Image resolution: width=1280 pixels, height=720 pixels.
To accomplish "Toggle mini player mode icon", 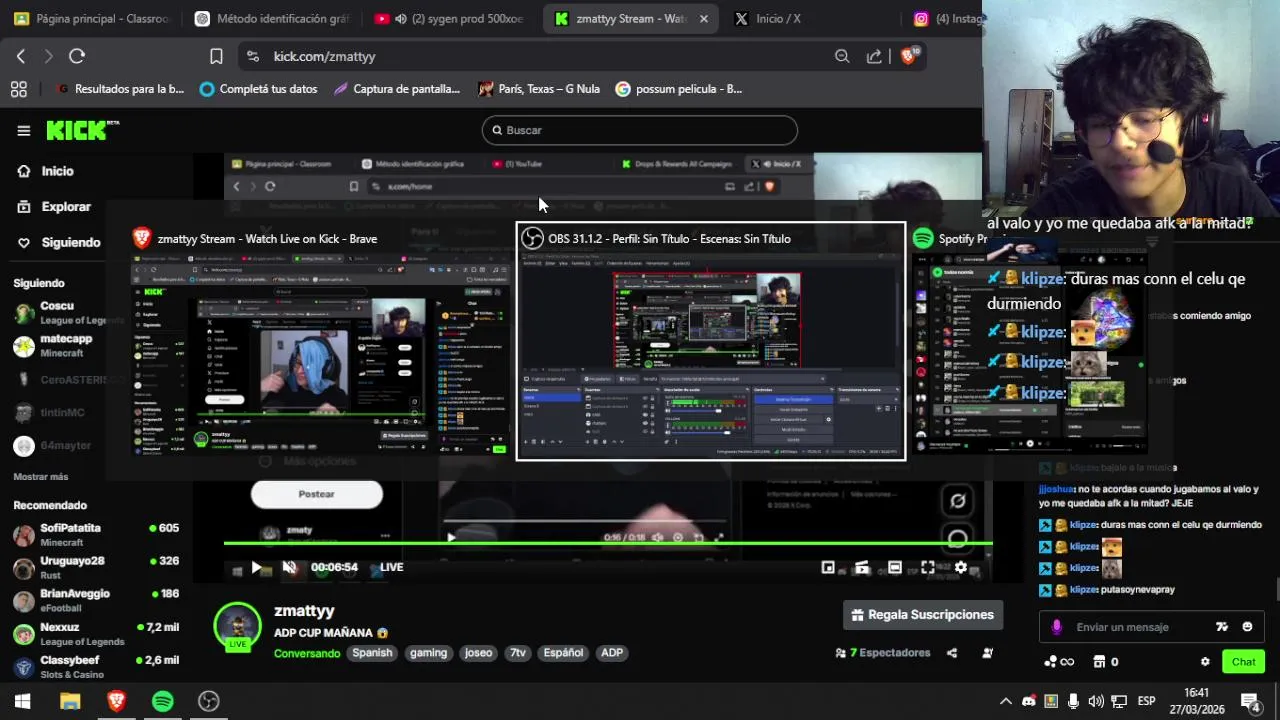I will (828, 567).
